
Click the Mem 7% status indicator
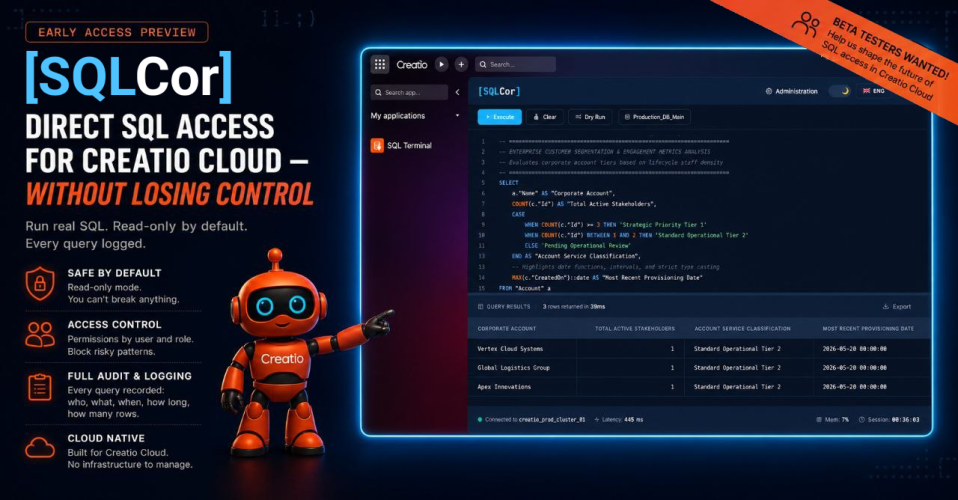coord(833,419)
